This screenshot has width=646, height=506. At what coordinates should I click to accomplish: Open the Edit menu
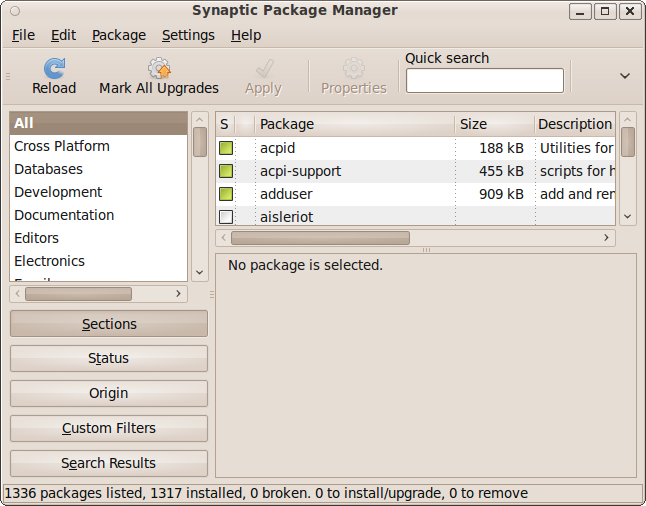click(63, 35)
